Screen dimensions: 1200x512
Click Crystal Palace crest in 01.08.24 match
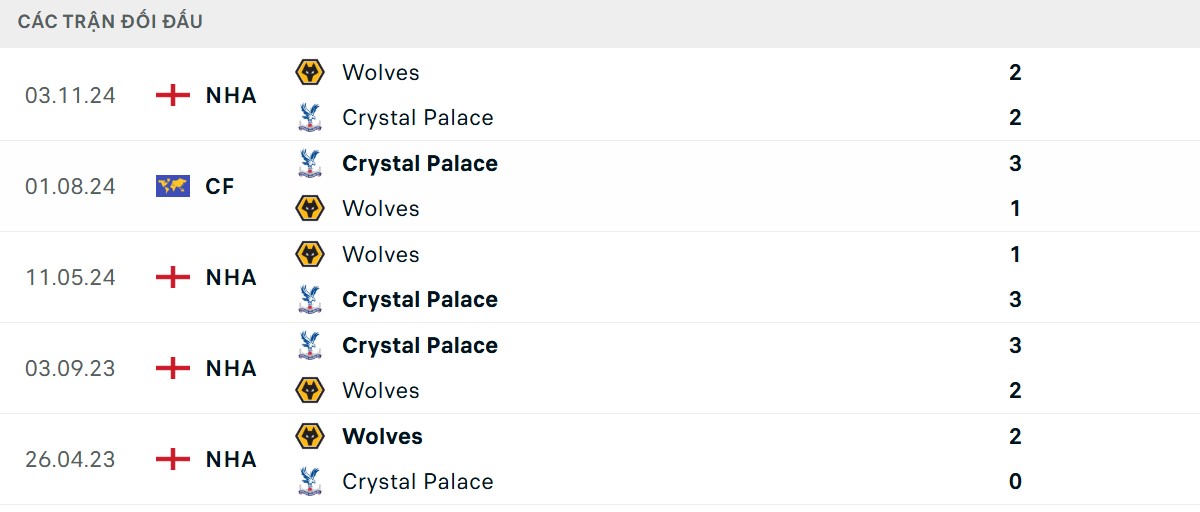tap(311, 163)
